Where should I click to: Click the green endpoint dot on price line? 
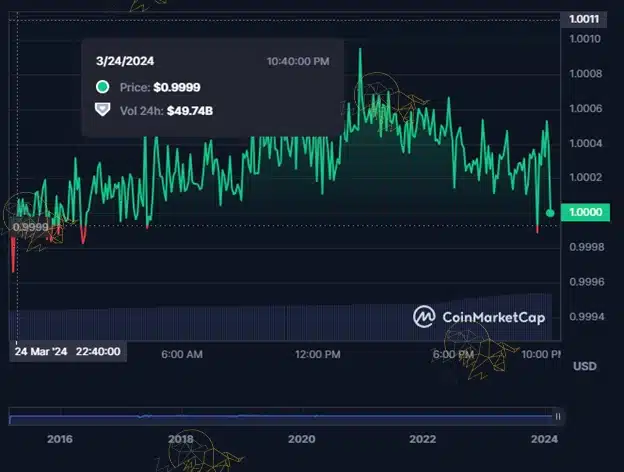point(551,213)
